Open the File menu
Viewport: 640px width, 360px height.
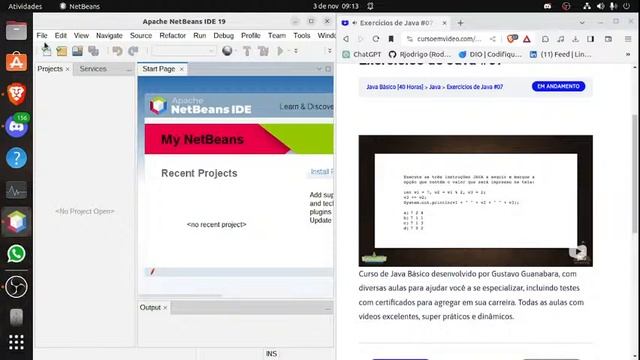[x=42, y=36]
